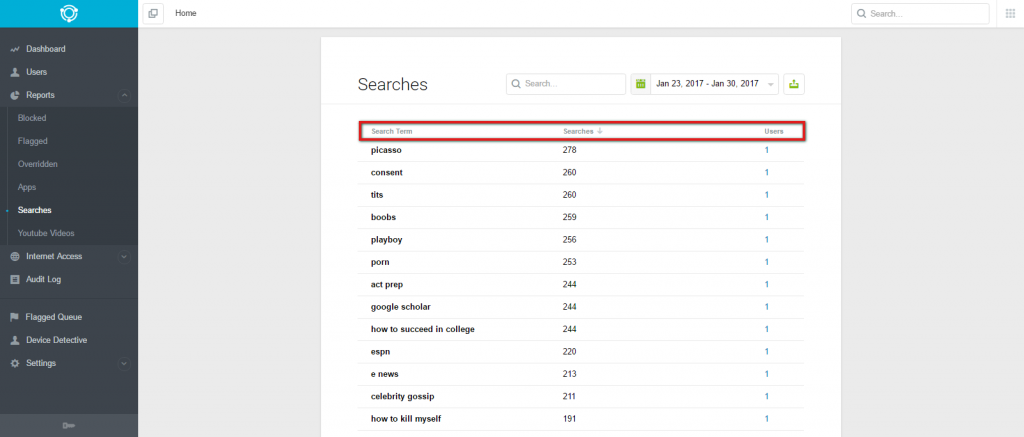The width and height of the screenshot is (1024, 437).
Task: Click the search count 213
Action: pyautogui.click(x=569, y=374)
